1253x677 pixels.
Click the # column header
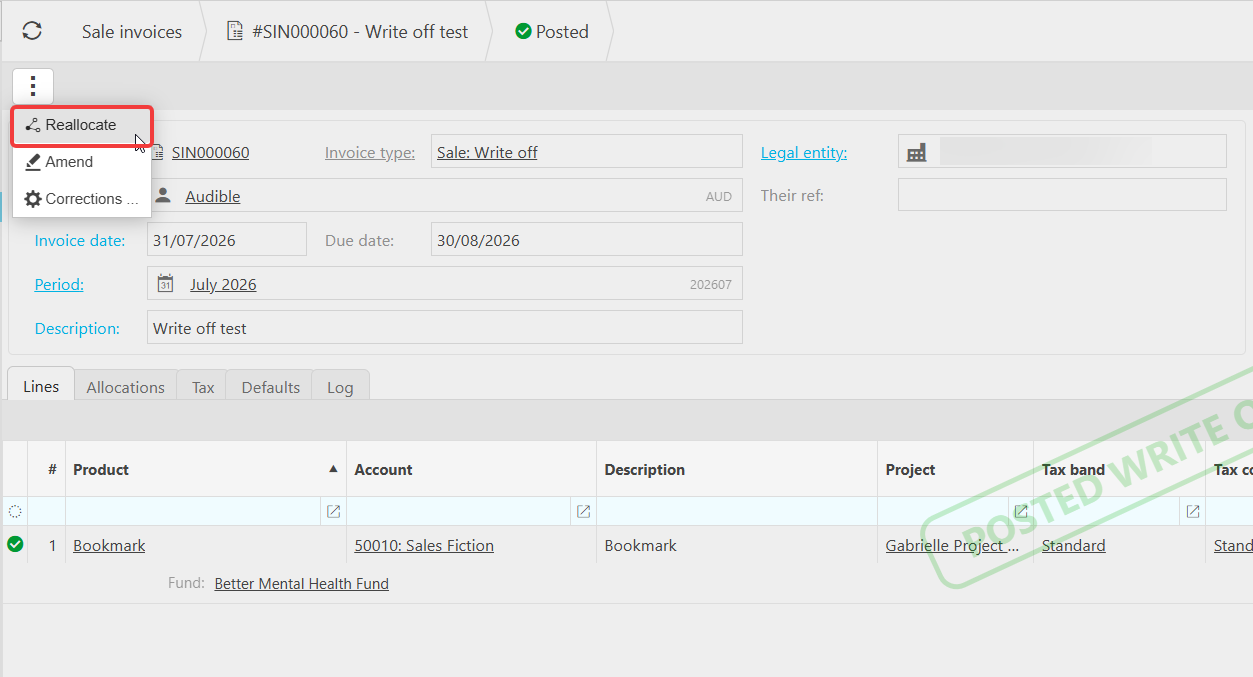(47, 469)
